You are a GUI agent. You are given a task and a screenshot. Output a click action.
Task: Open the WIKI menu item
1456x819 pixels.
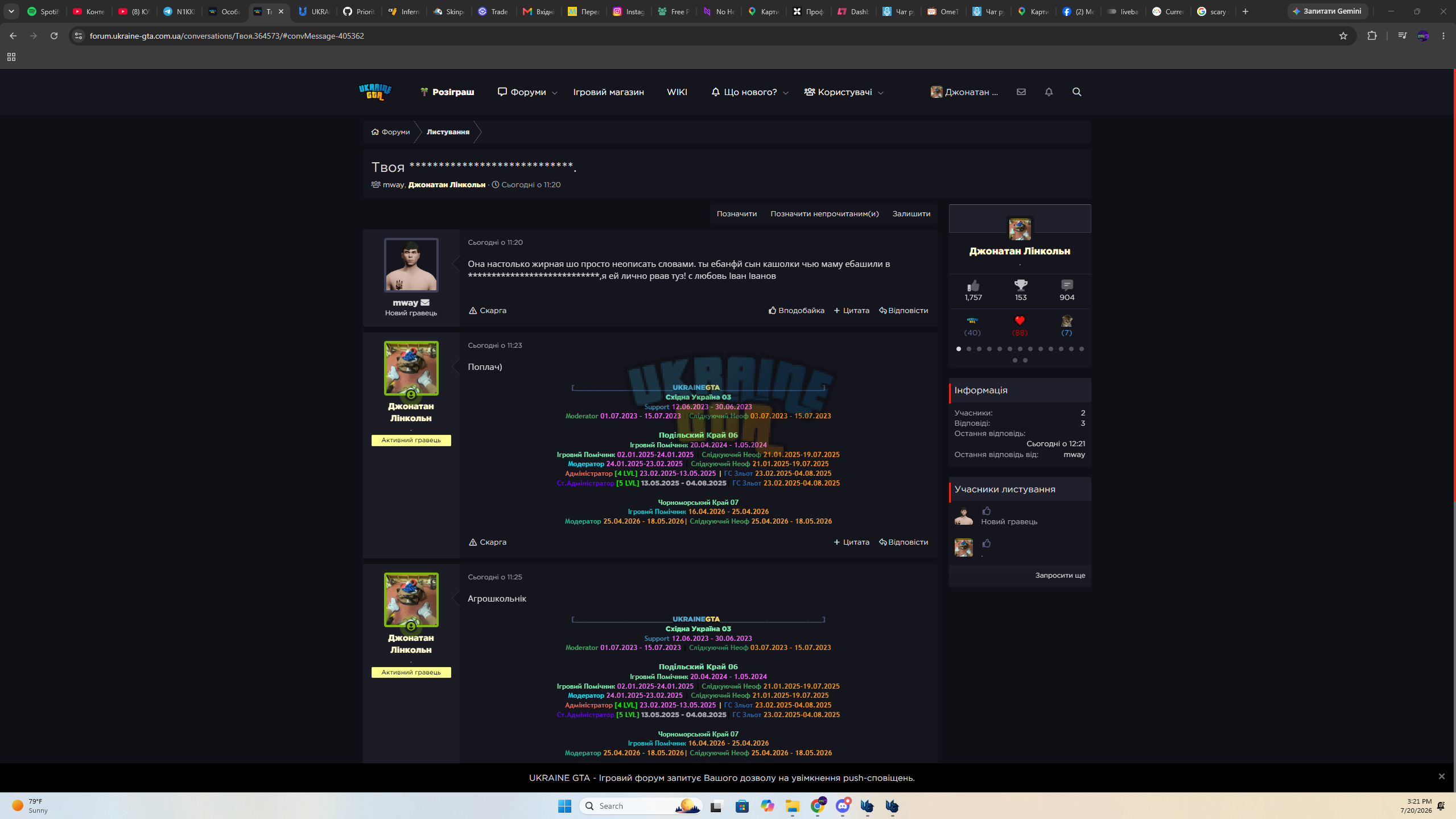(x=677, y=92)
